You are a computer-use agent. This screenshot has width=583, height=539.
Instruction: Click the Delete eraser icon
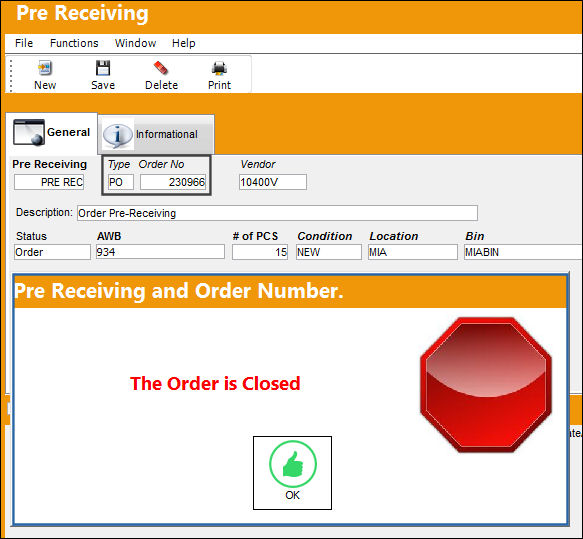pyautogui.click(x=161, y=68)
